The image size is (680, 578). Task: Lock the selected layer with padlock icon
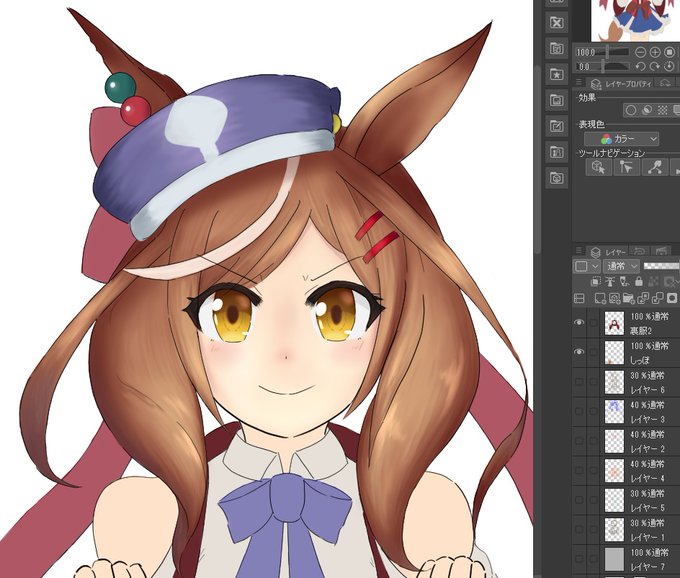tap(638, 282)
